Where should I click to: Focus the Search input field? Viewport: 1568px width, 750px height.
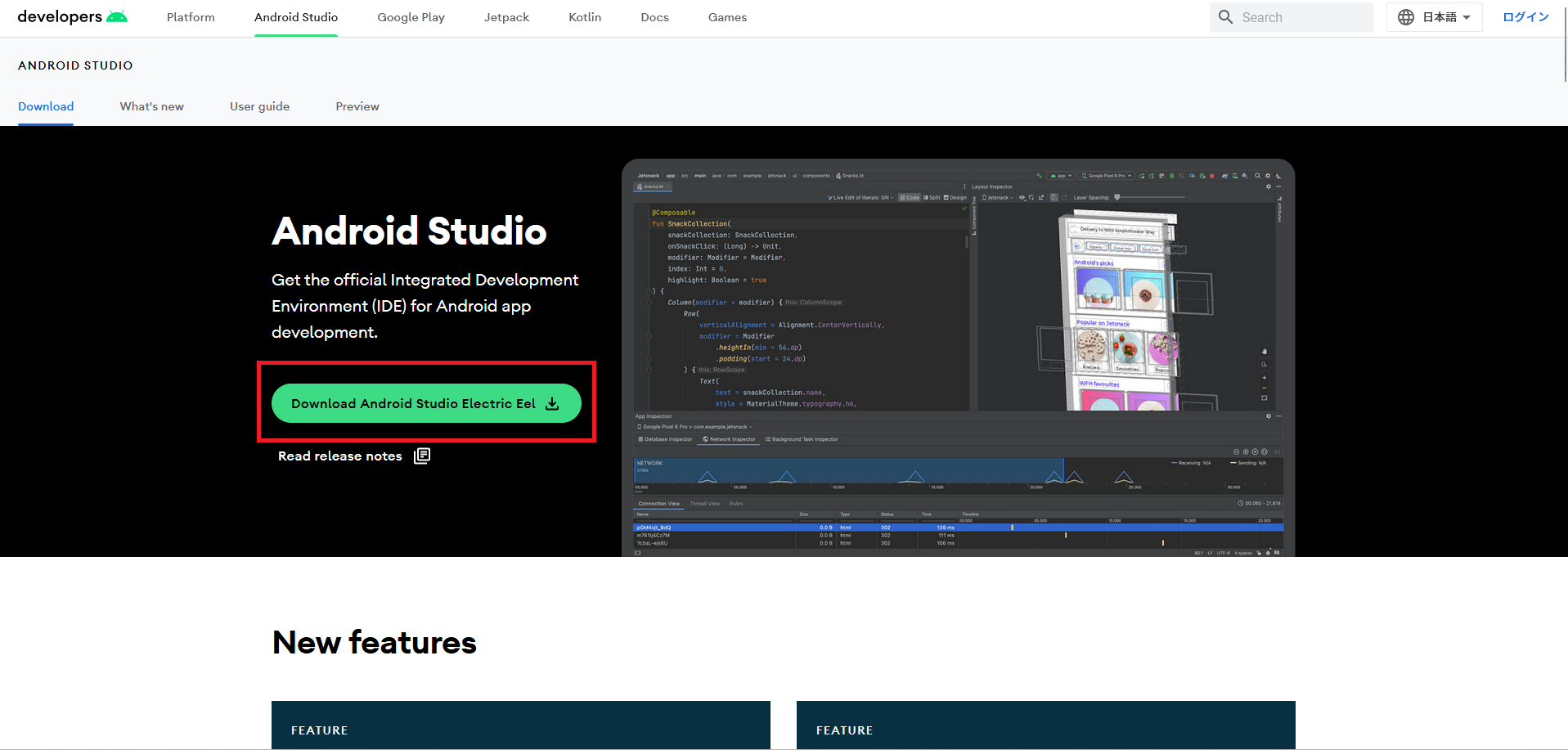click(x=1291, y=17)
